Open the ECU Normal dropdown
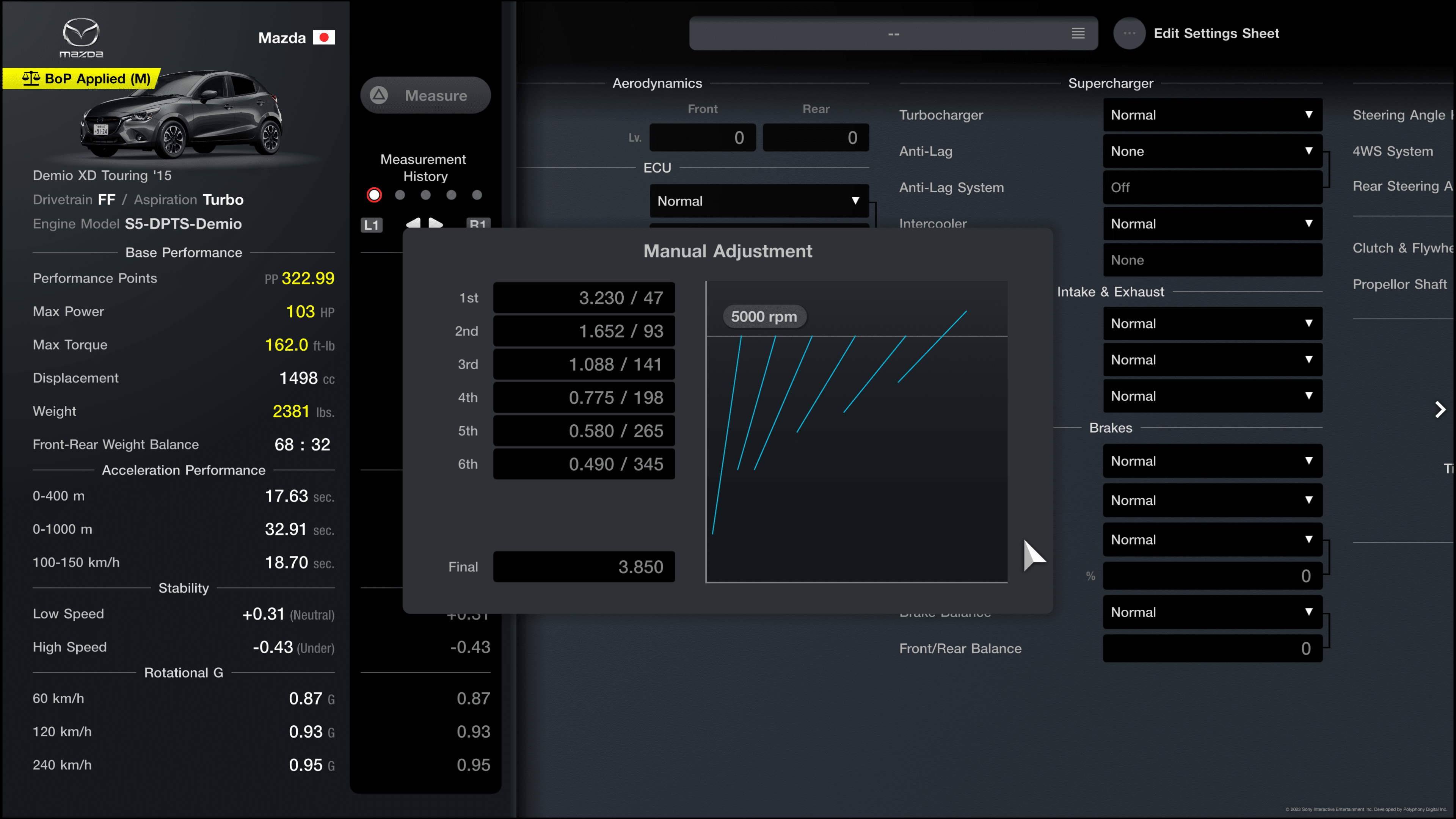 tap(759, 201)
